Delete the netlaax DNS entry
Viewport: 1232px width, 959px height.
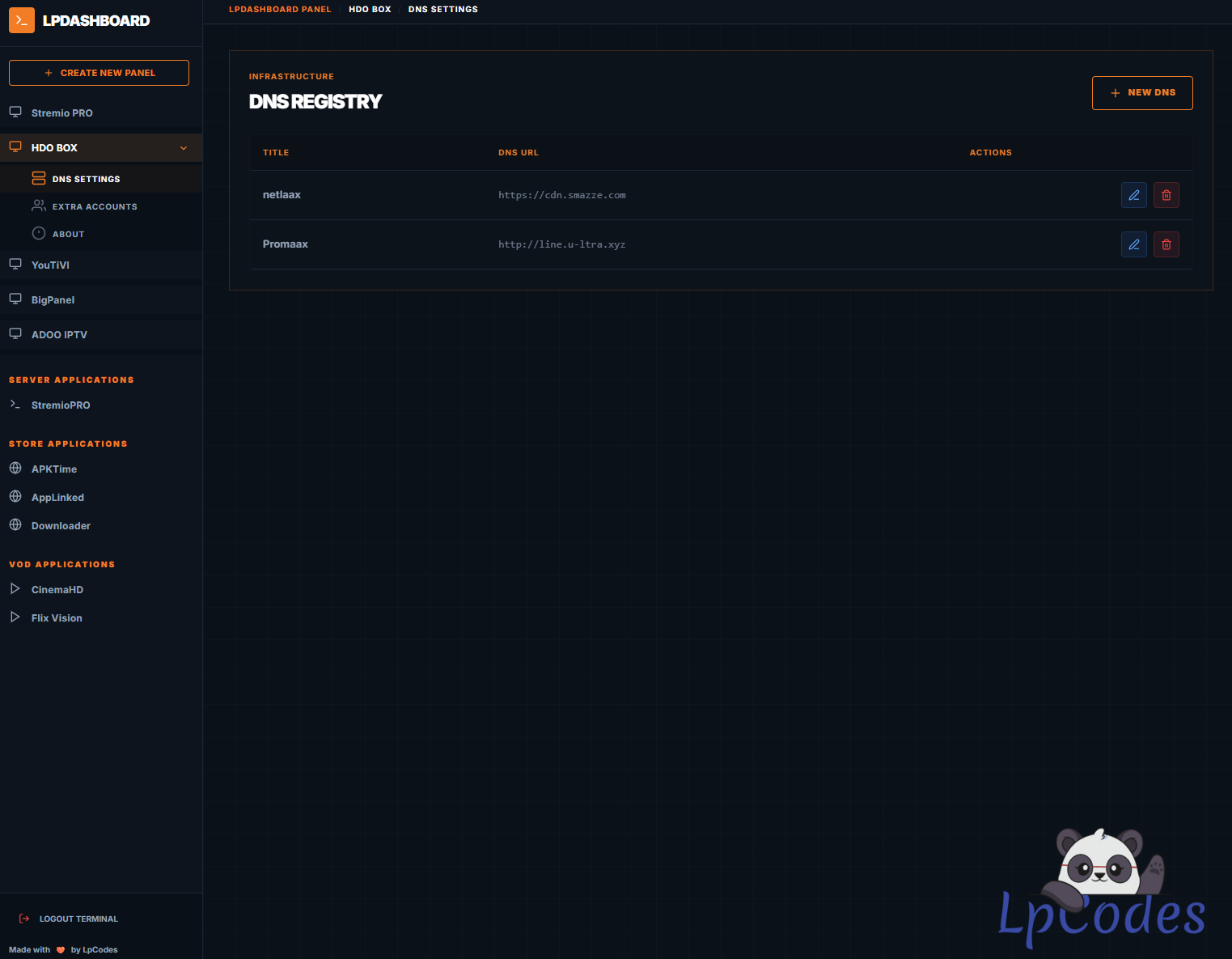click(x=1166, y=195)
